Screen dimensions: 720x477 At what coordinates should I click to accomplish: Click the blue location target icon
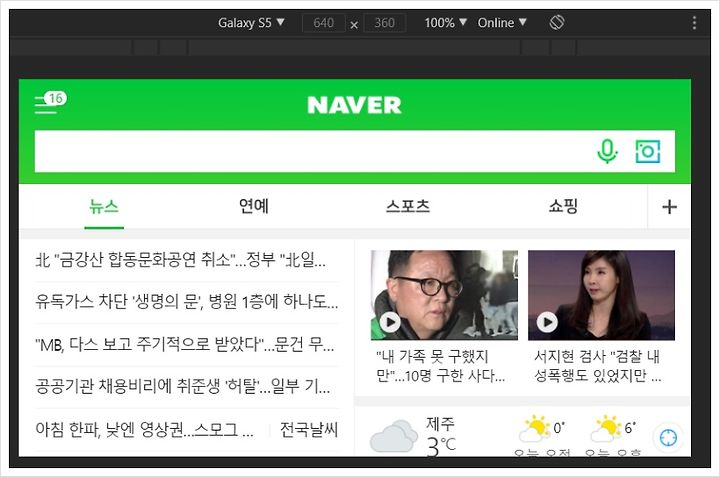[668, 438]
